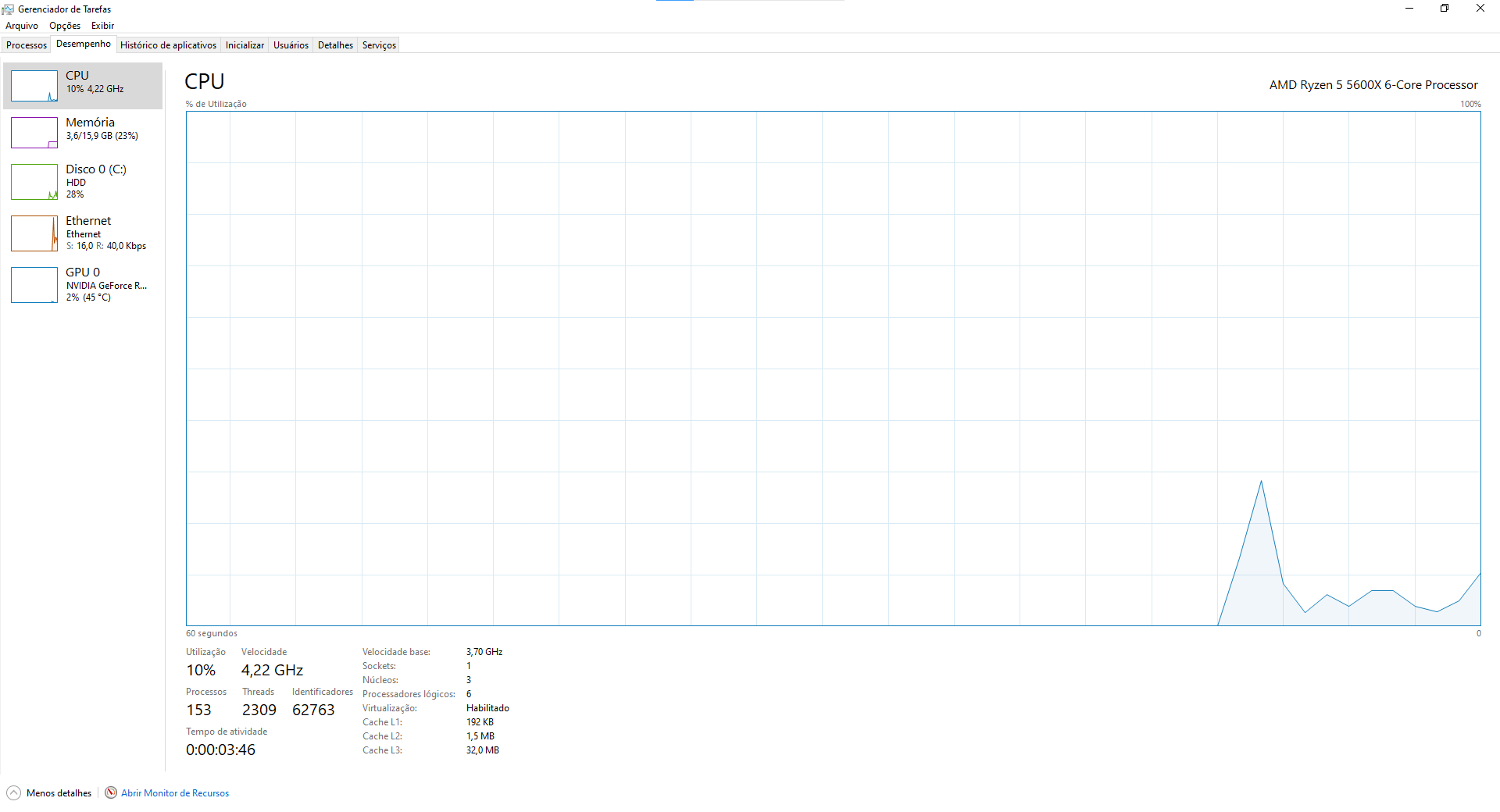Click the Task Manager title bar icon

[x=8, y=9]
